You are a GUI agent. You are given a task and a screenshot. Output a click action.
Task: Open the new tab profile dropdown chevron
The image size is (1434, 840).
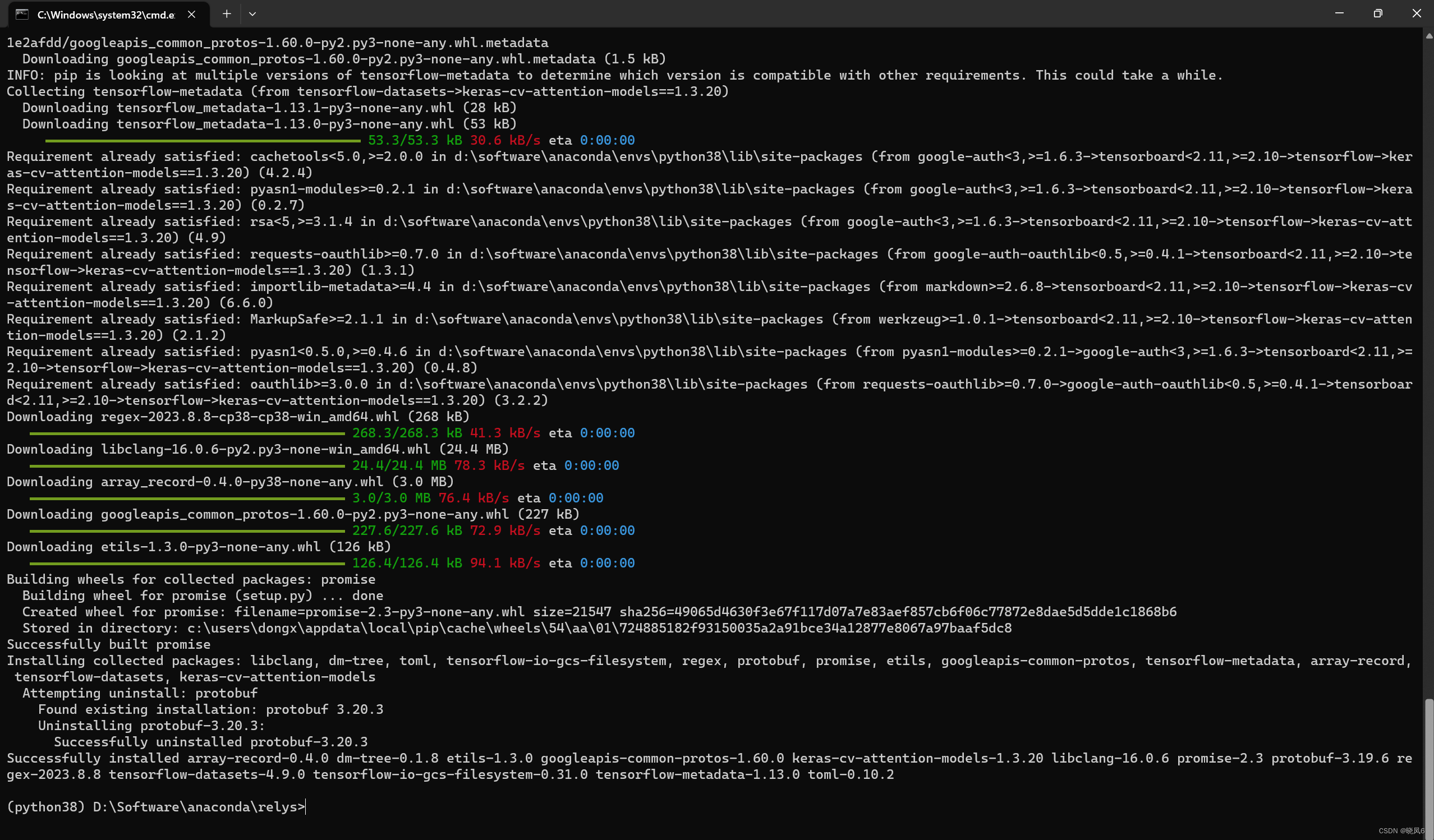pyautogui.click(x=253, y=14)
